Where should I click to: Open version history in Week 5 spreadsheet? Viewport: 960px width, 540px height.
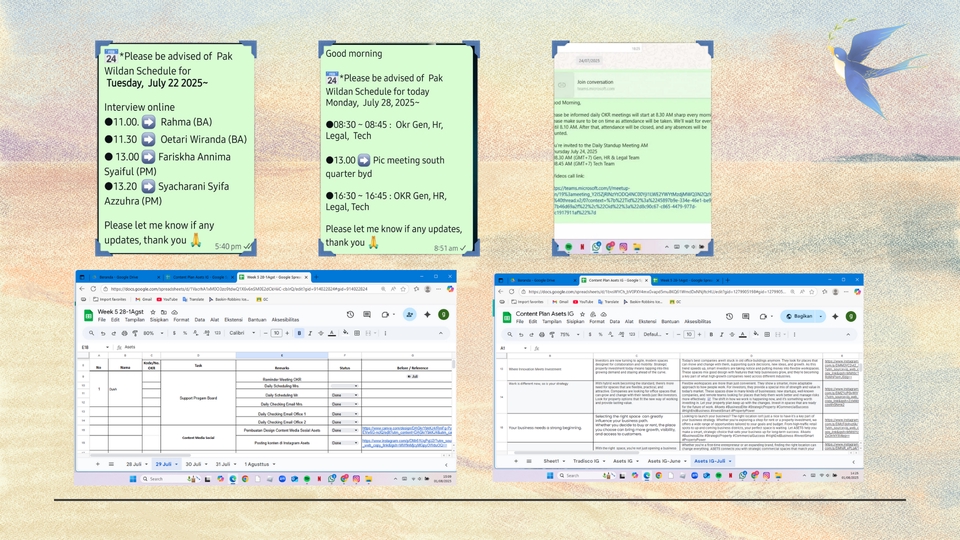click(x=350, y=314)
